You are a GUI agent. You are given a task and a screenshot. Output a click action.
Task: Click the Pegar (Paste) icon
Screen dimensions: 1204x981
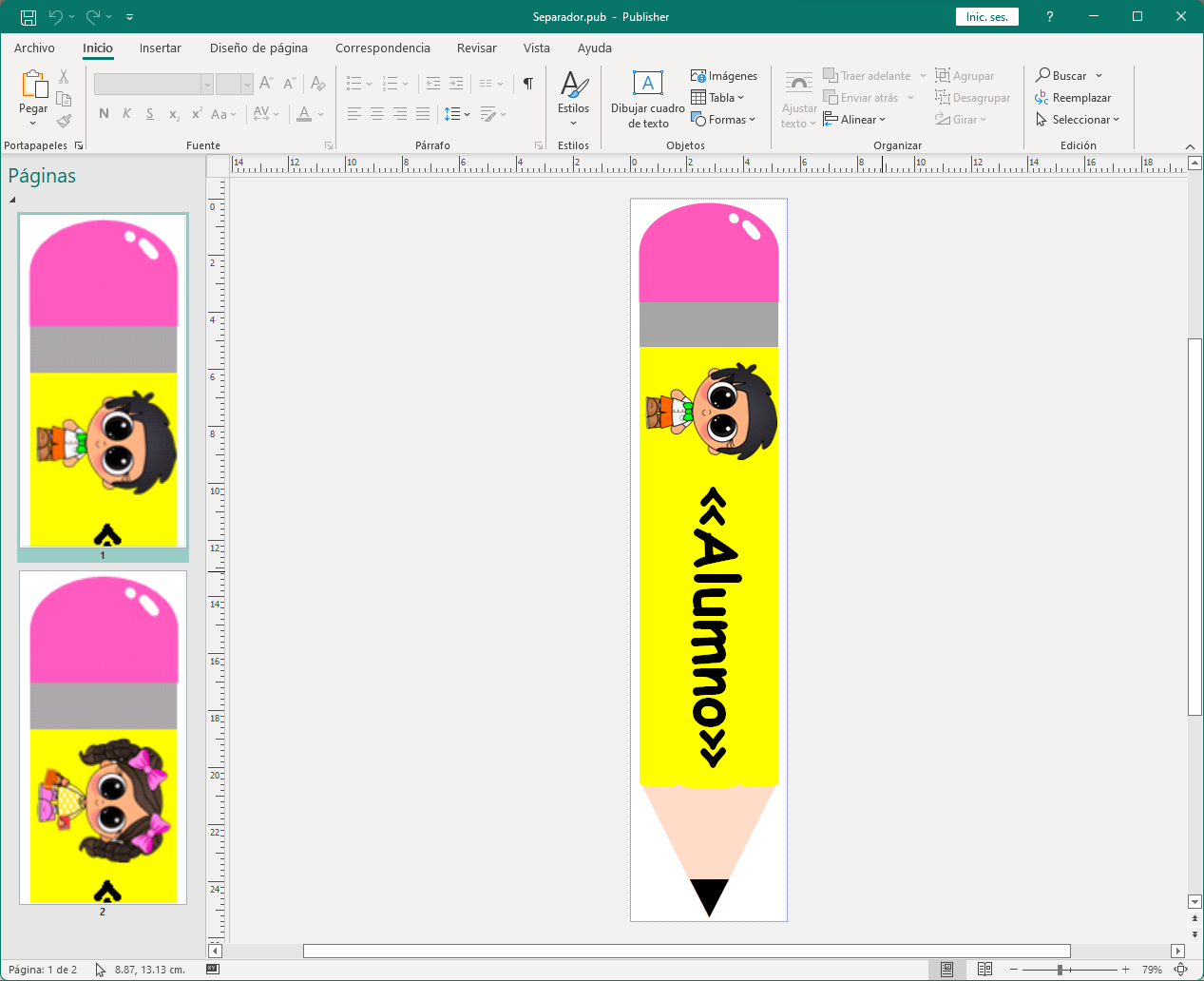tap(34, 86)
